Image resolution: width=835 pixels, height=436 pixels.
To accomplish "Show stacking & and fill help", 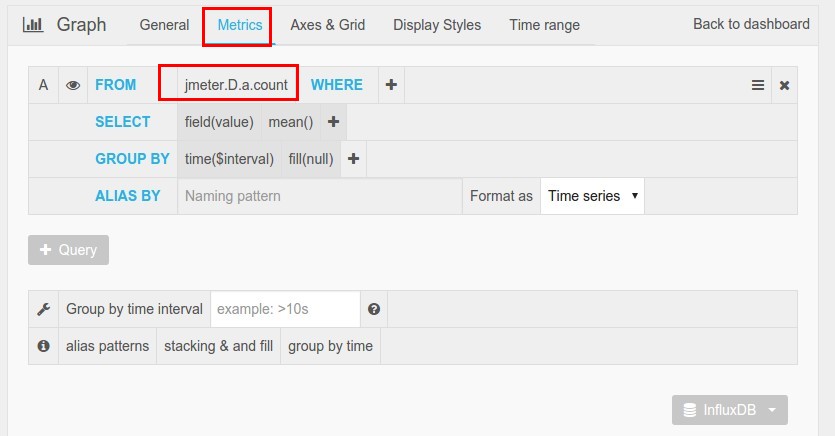I will (x=218, y=346).
